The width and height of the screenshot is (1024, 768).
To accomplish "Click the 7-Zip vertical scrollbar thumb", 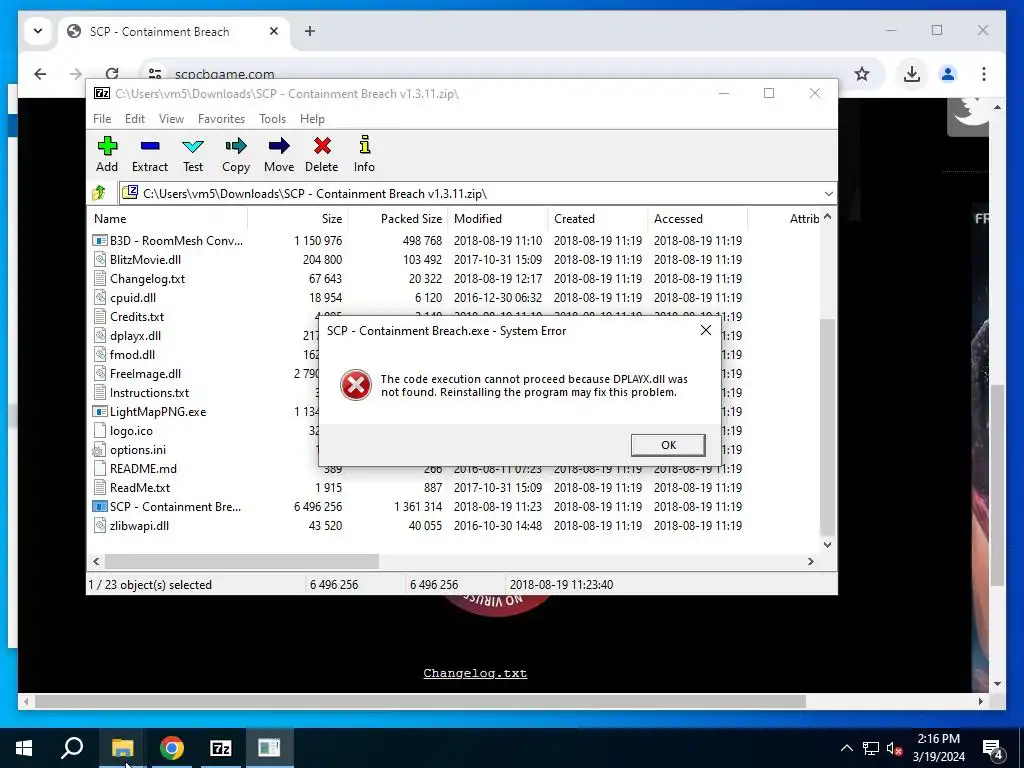I will point(827,426).
